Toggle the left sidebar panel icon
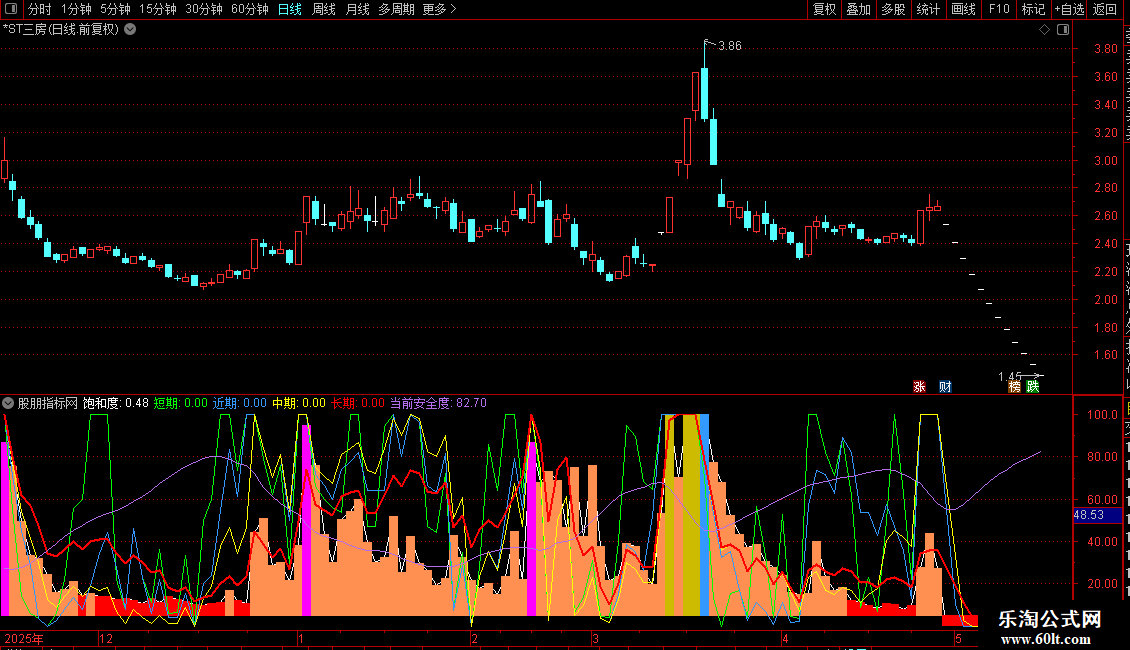Screen dimensions: 1130x650 pos(11,9)
